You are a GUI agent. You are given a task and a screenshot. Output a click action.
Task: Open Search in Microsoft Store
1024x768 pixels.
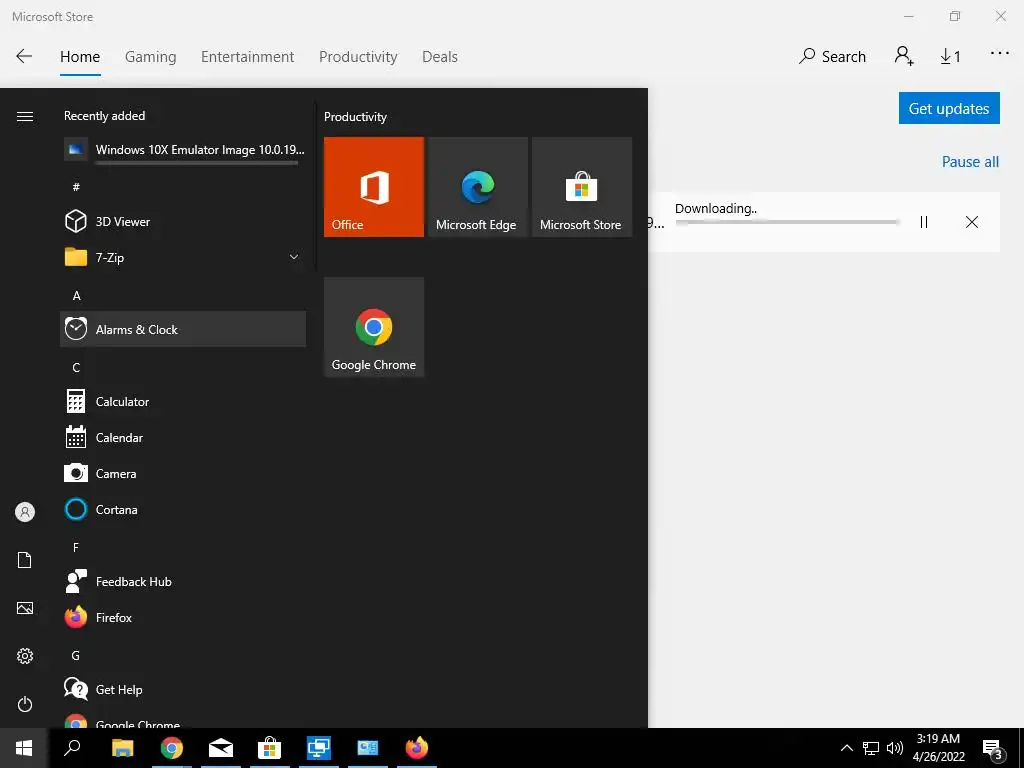pos(832,57)
